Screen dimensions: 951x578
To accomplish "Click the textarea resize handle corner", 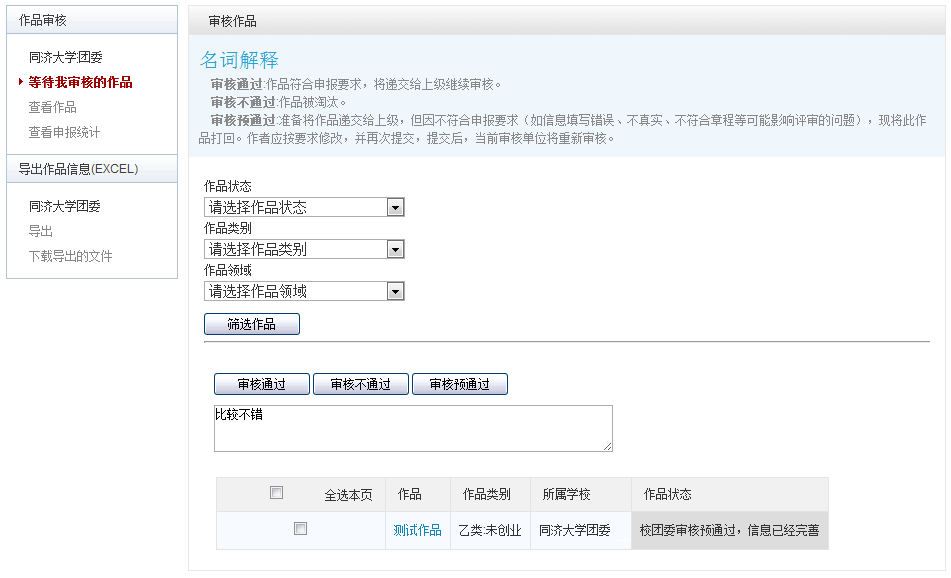I will 608,446.
